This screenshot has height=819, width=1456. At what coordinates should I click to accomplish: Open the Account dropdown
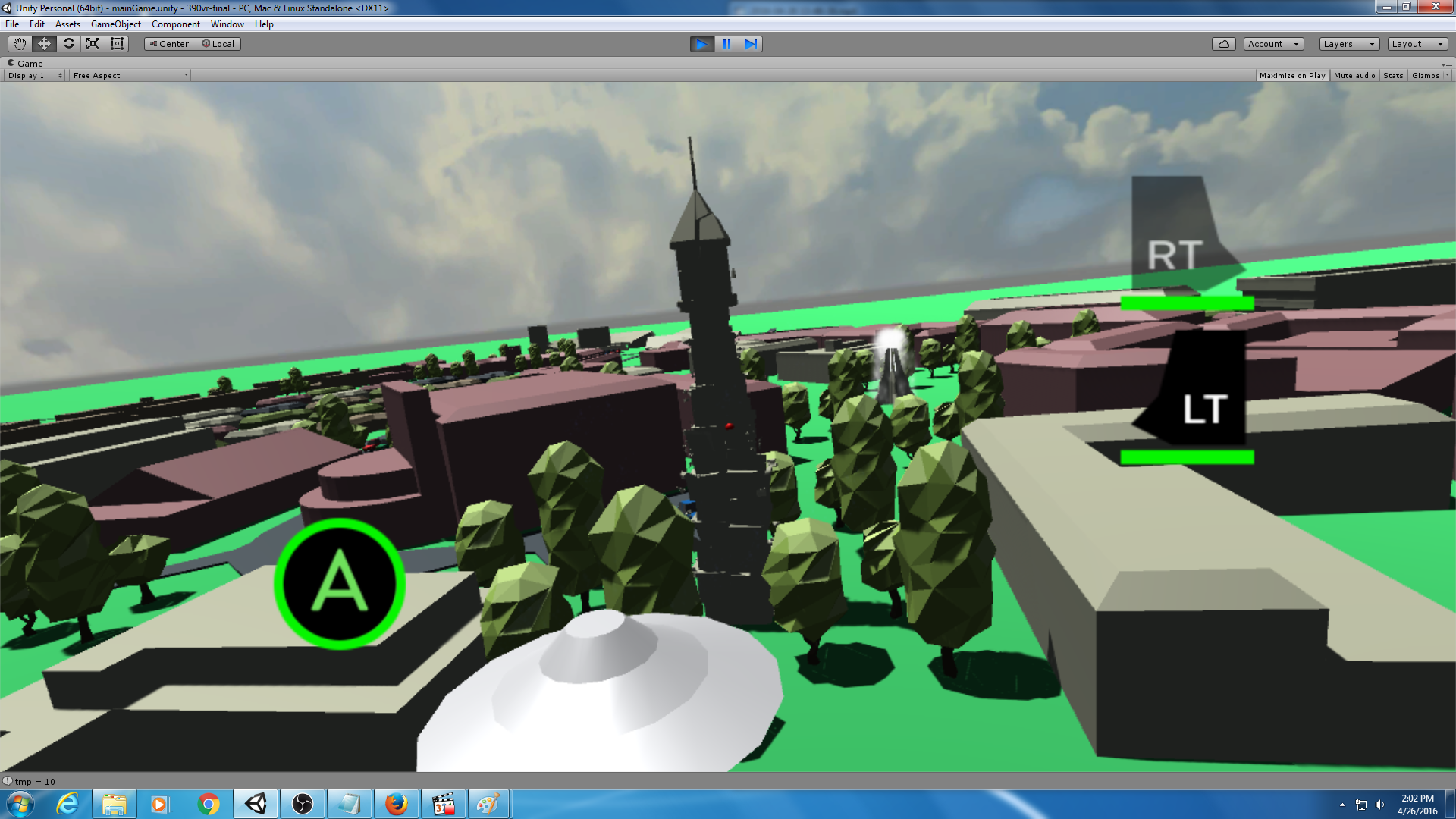(x=1273, y=44)
